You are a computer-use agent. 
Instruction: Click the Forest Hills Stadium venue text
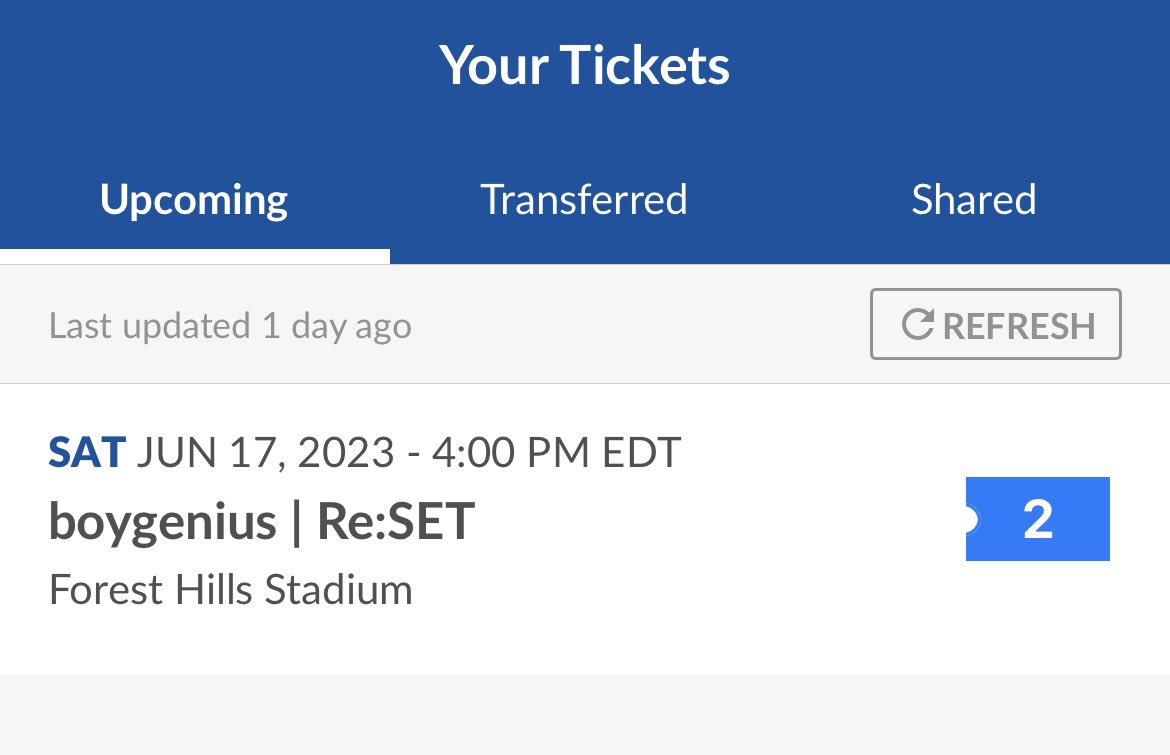click(231, 589)
